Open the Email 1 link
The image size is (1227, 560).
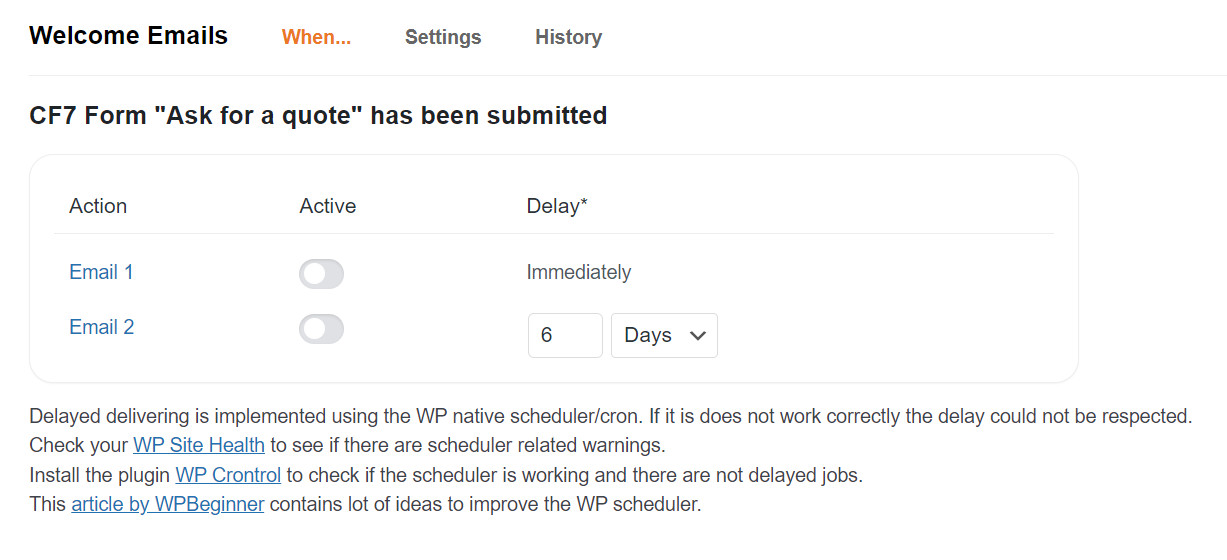click(101, 272)
